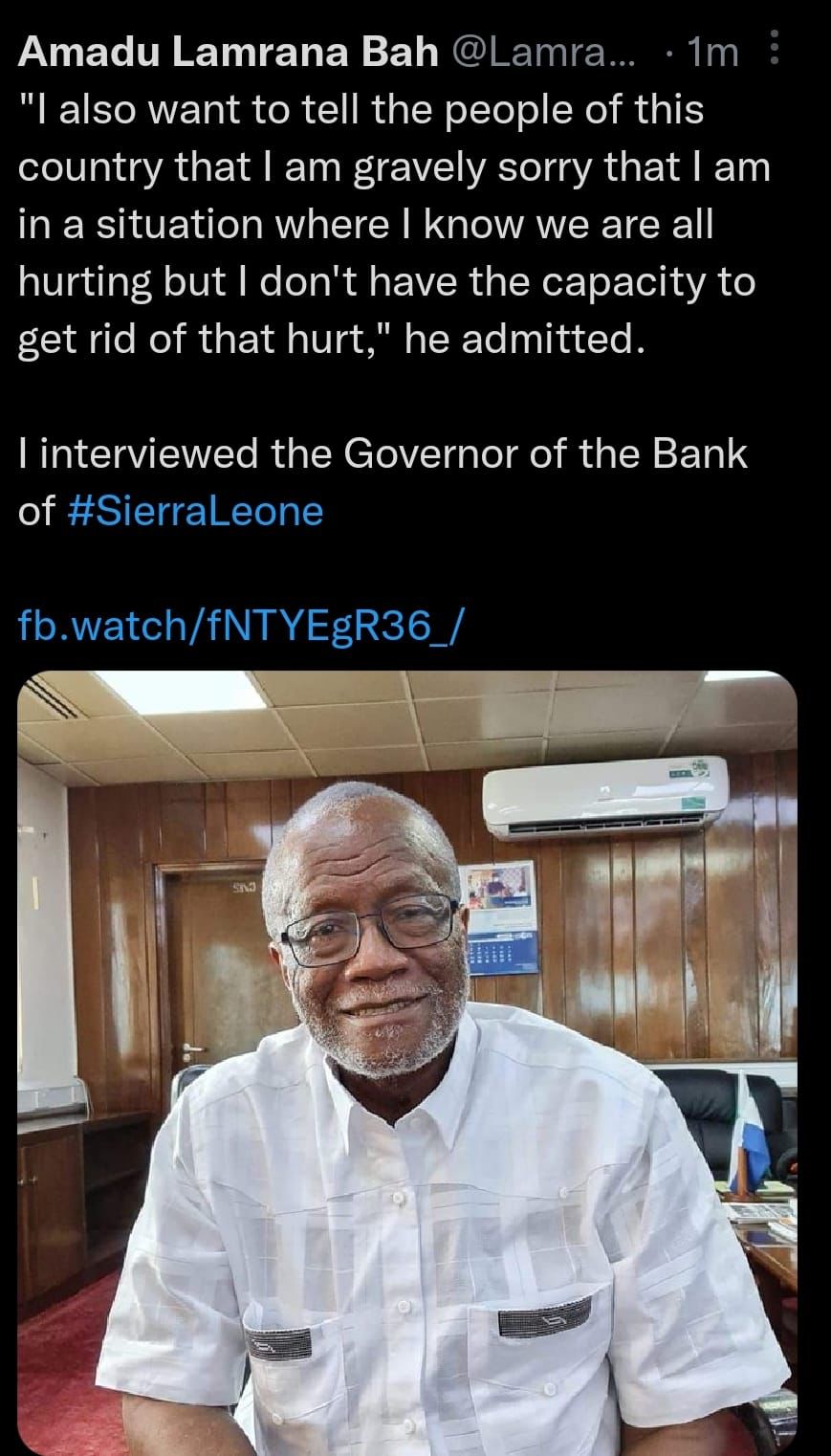Click the air conditioner in the photo

[605, 793]
